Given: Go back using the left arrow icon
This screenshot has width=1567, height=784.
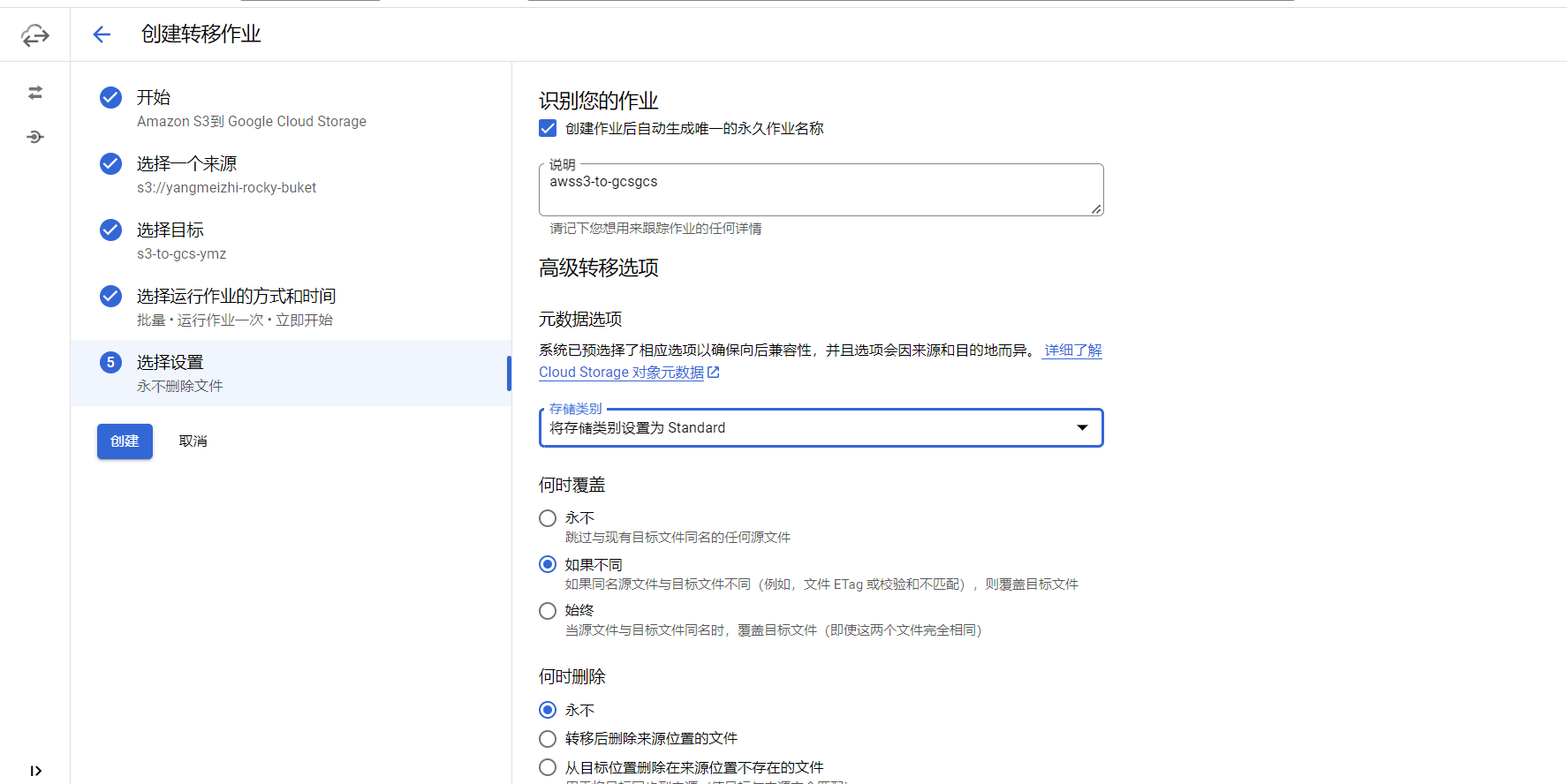Looking at the screenshot, I should pos(102,34).
